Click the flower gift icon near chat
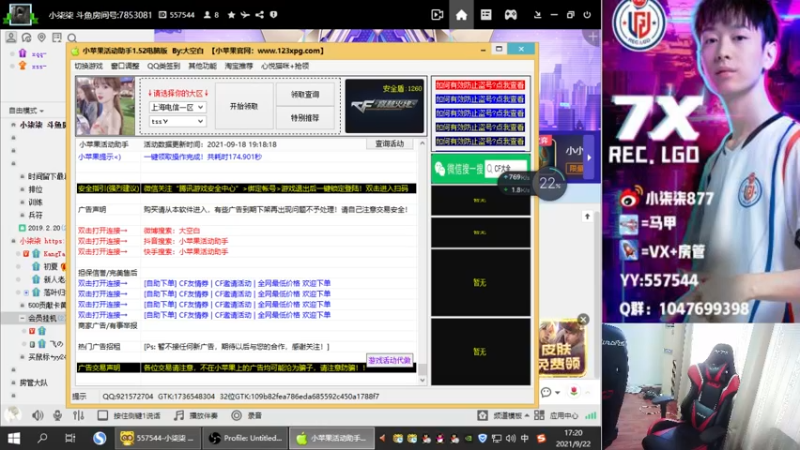The height and width of the screenshot is (450, 800). coord(573,391)
